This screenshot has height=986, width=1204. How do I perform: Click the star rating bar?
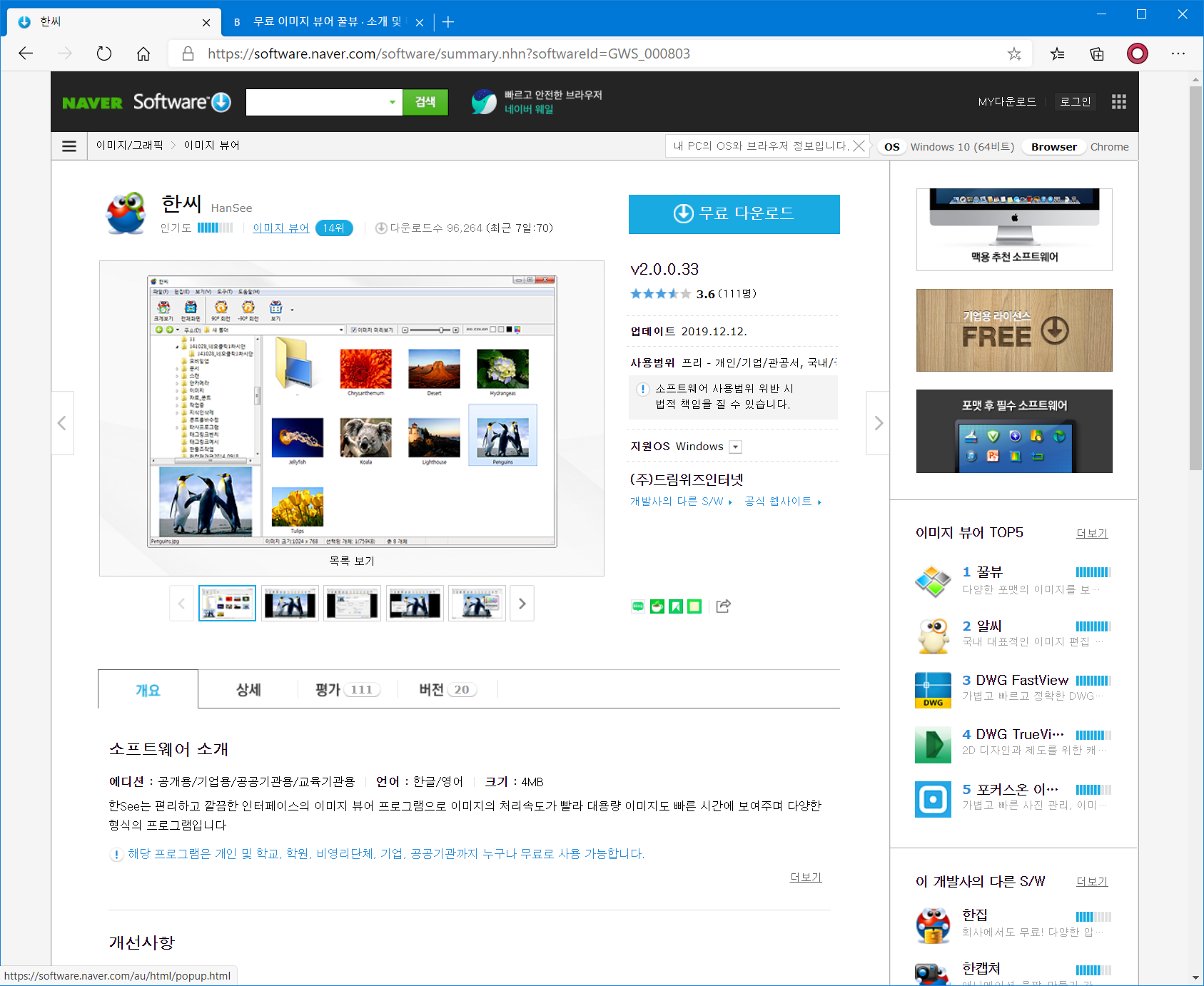660,294
